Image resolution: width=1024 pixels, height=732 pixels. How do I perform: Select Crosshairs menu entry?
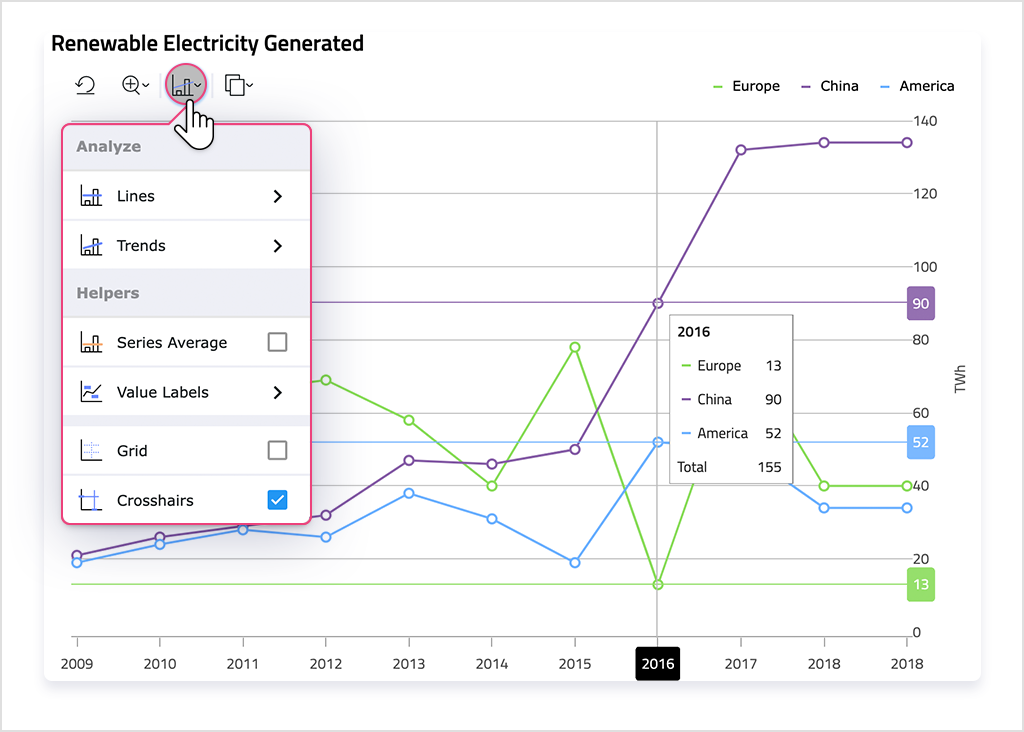(186, 500)
